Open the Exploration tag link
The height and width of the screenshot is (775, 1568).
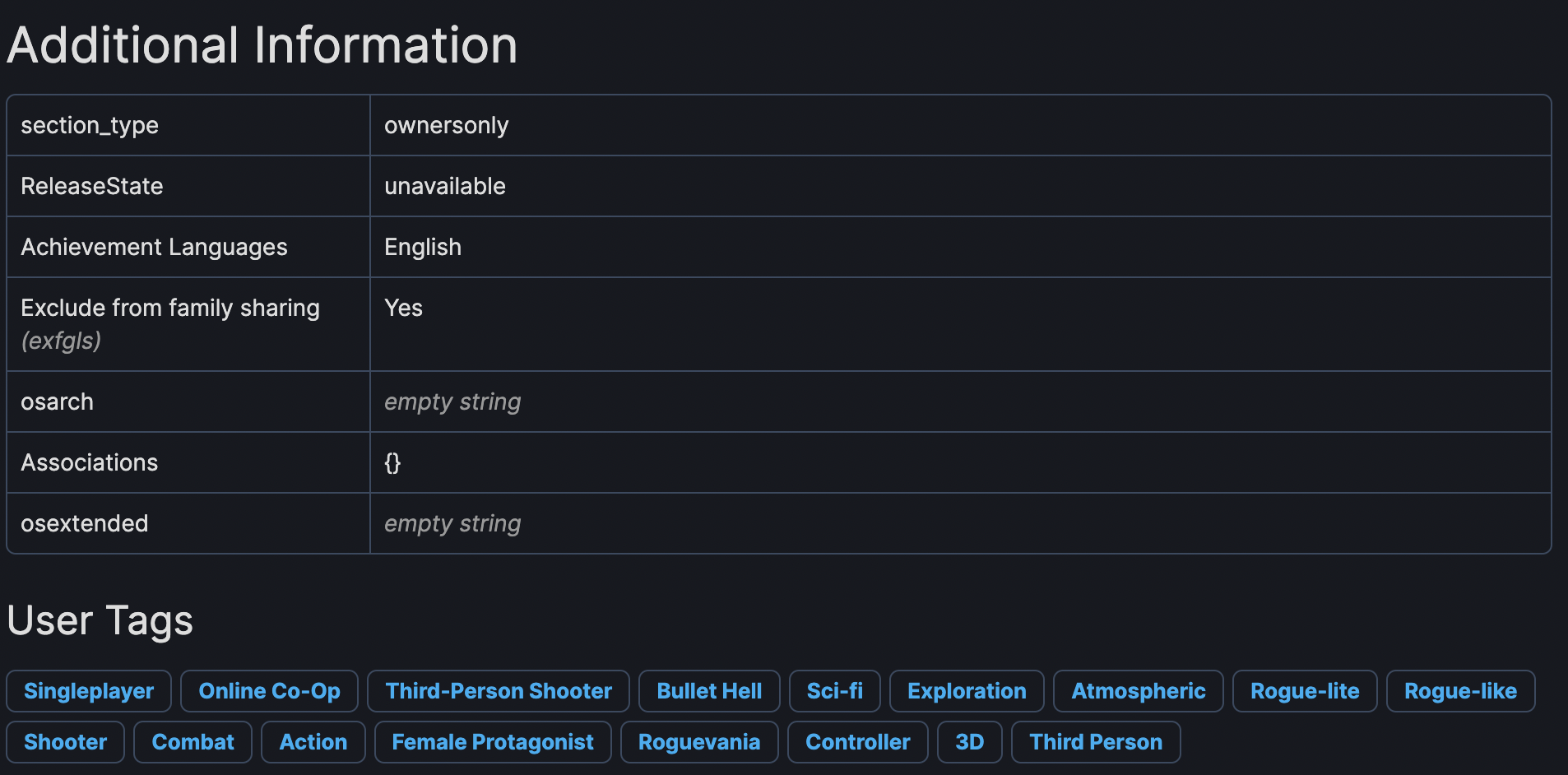(x=967, y=691)
